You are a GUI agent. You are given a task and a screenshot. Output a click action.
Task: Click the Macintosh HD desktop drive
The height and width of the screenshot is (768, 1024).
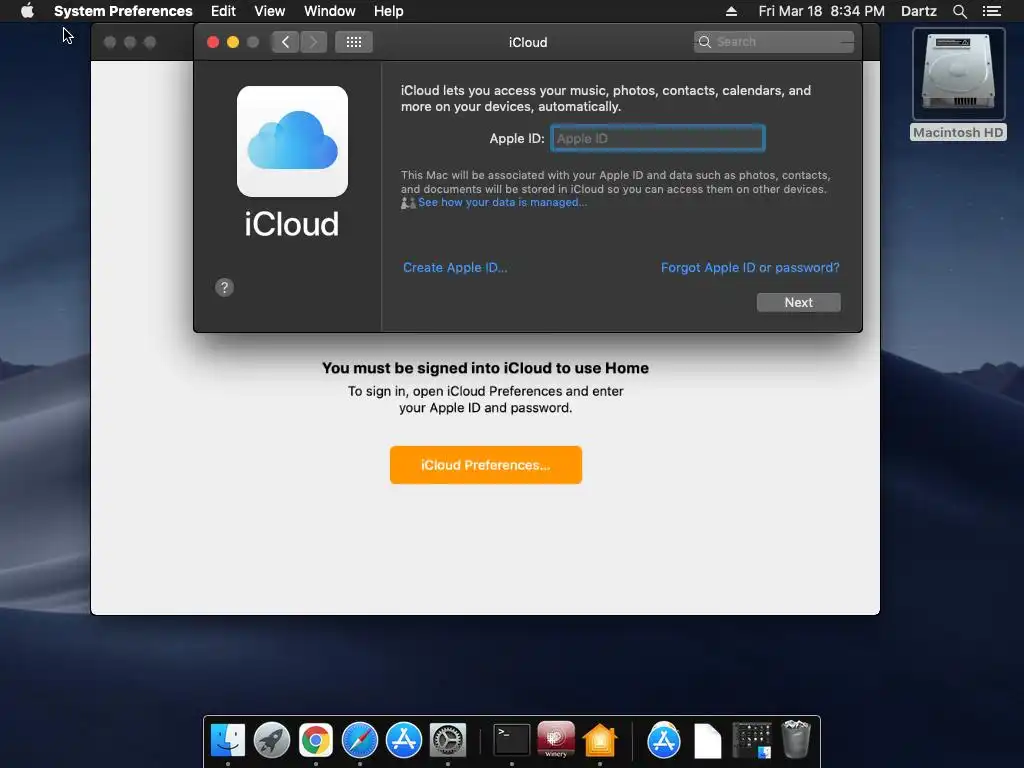(x=958, y=84)
